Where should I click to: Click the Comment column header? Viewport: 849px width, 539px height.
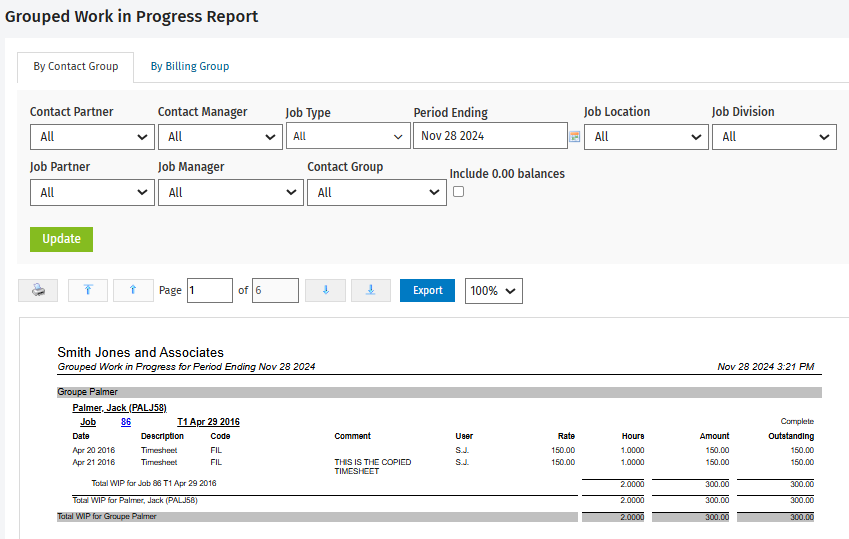click(352, 436)
